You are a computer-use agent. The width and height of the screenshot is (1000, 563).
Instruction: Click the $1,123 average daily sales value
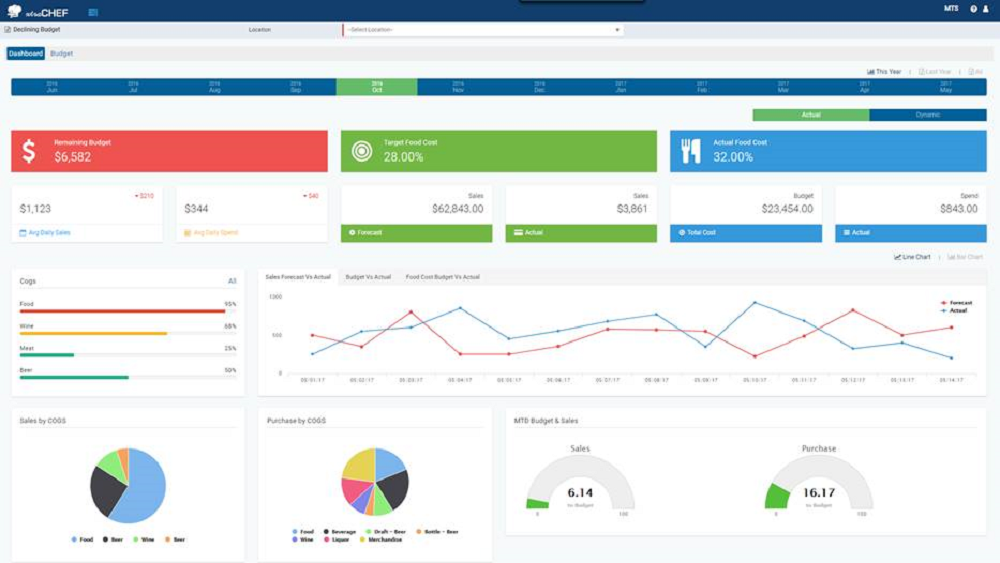pyautogui.click(x=35, y=208)
